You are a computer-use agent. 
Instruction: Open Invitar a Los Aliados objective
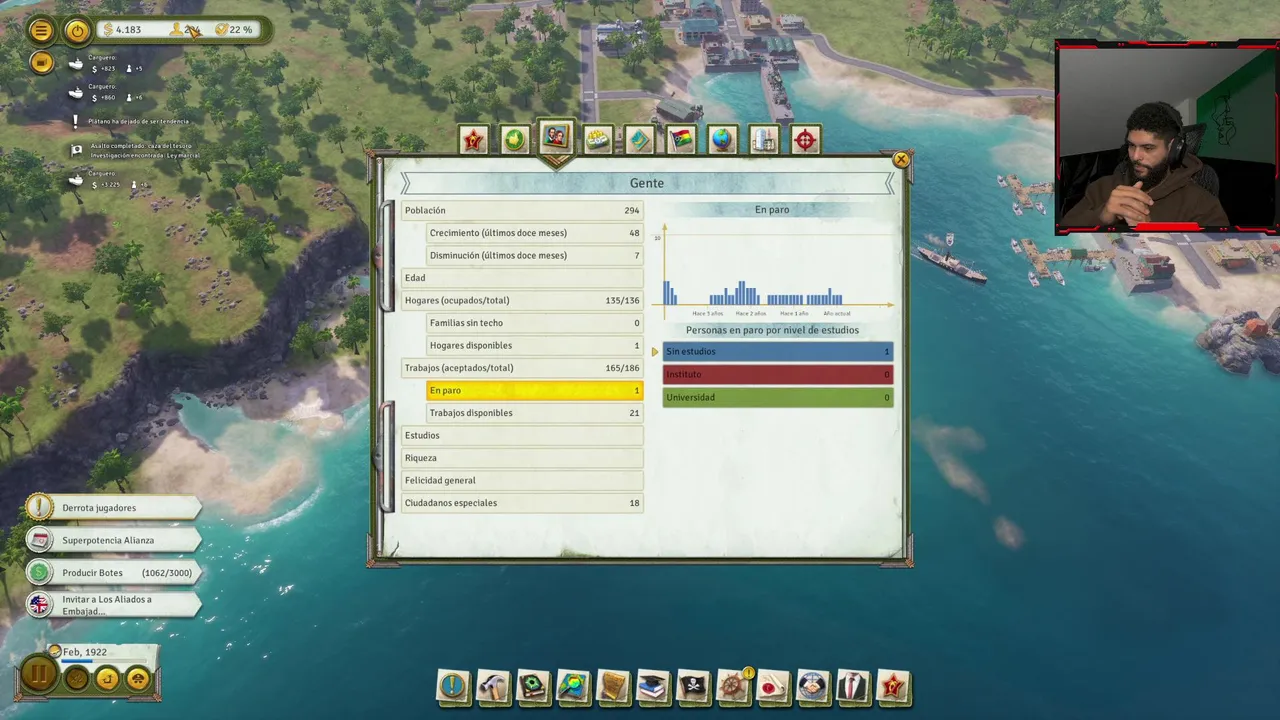[x=112, y=605]
